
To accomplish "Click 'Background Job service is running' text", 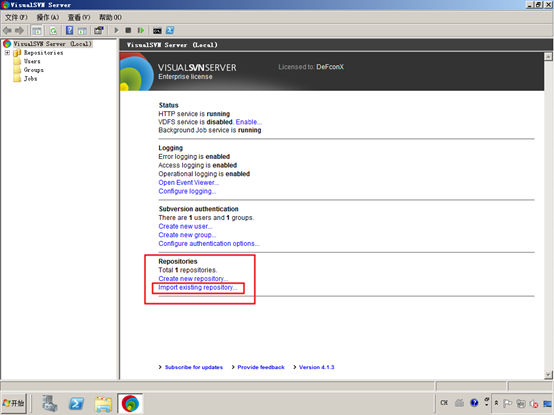I will [x=210, y=130].
